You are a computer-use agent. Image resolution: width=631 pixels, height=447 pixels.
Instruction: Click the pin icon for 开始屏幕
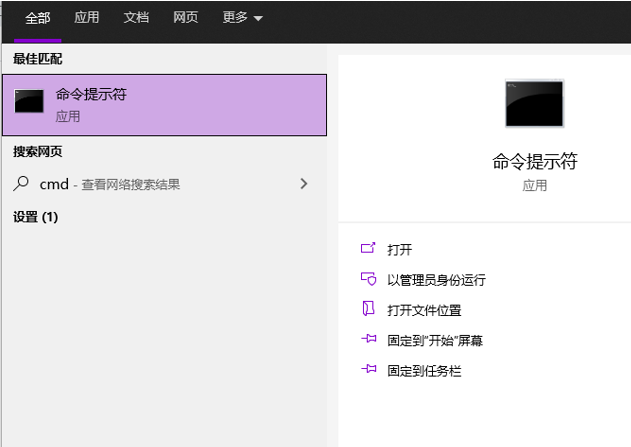click(369, 339)
